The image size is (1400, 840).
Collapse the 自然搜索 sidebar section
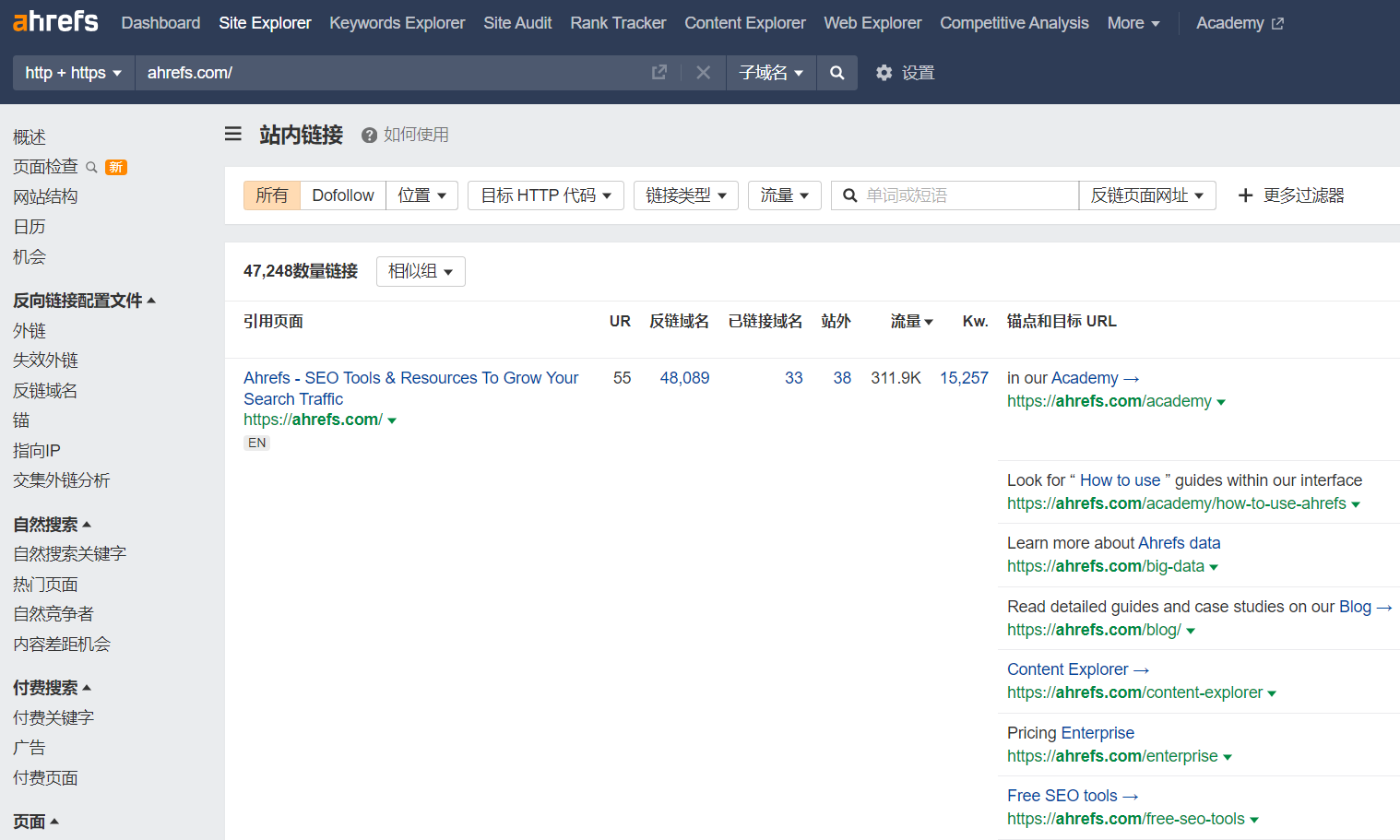(52, 525)
